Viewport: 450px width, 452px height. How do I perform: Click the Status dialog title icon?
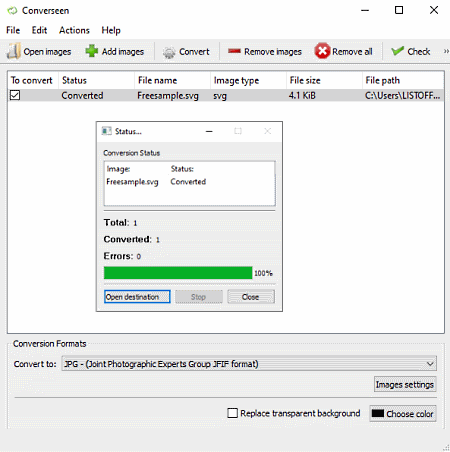106,131
